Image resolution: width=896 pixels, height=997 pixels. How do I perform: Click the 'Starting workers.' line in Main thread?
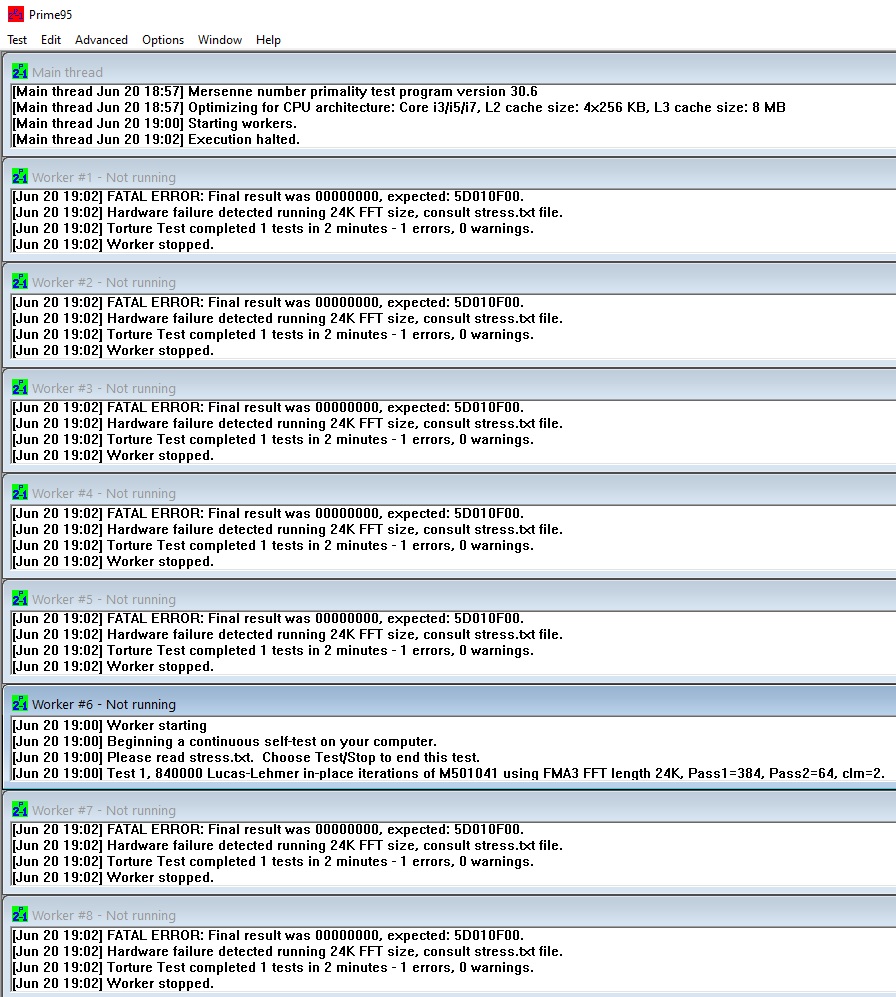point(155,123)
